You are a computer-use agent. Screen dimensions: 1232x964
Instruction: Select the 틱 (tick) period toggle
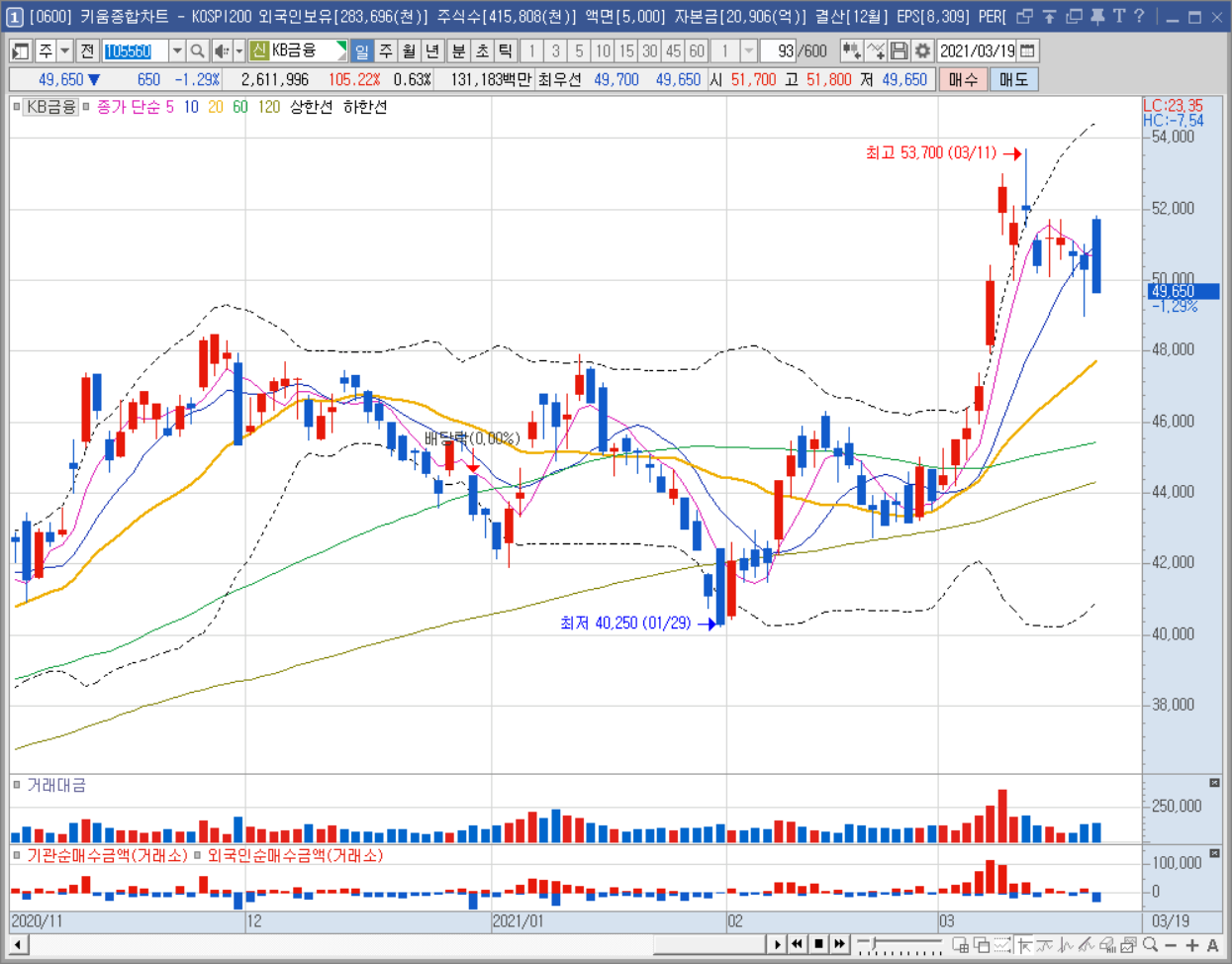[505, 50]
